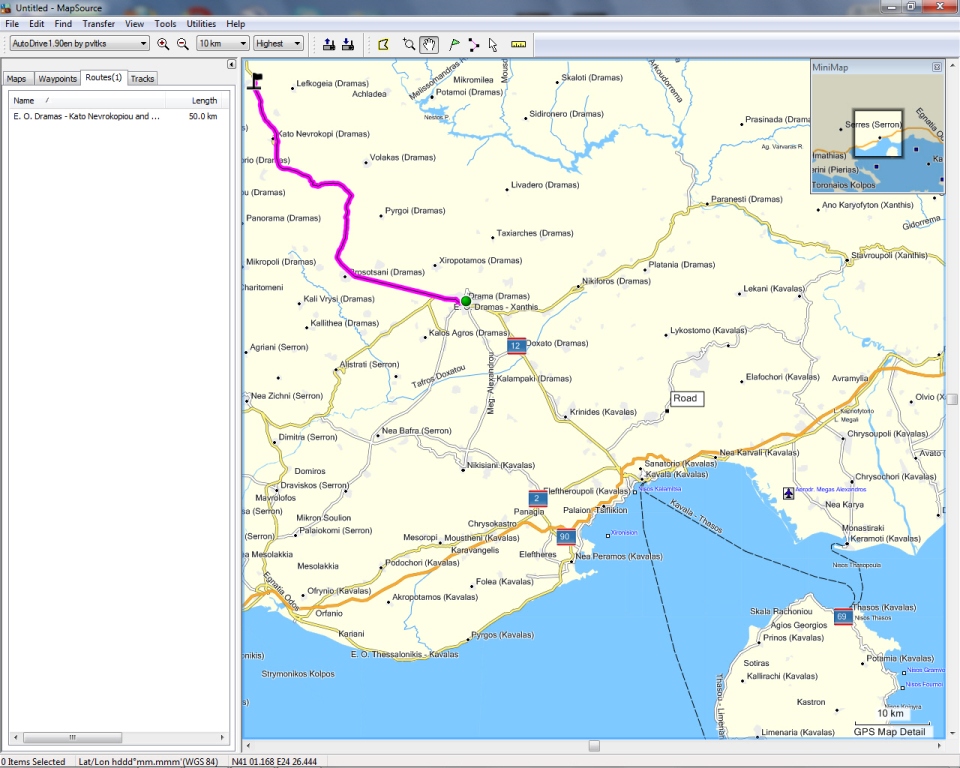Image resolution: width=960 pixels, height=768 pixels.
Task: Select the E. O. Dramas route entry
Action: click(x=86, y=116)
